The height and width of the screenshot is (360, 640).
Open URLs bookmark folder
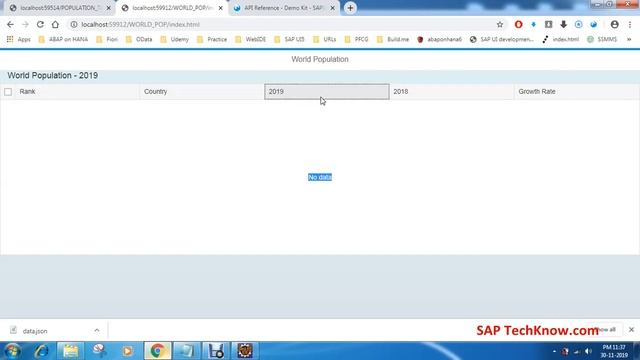[324, 39]
